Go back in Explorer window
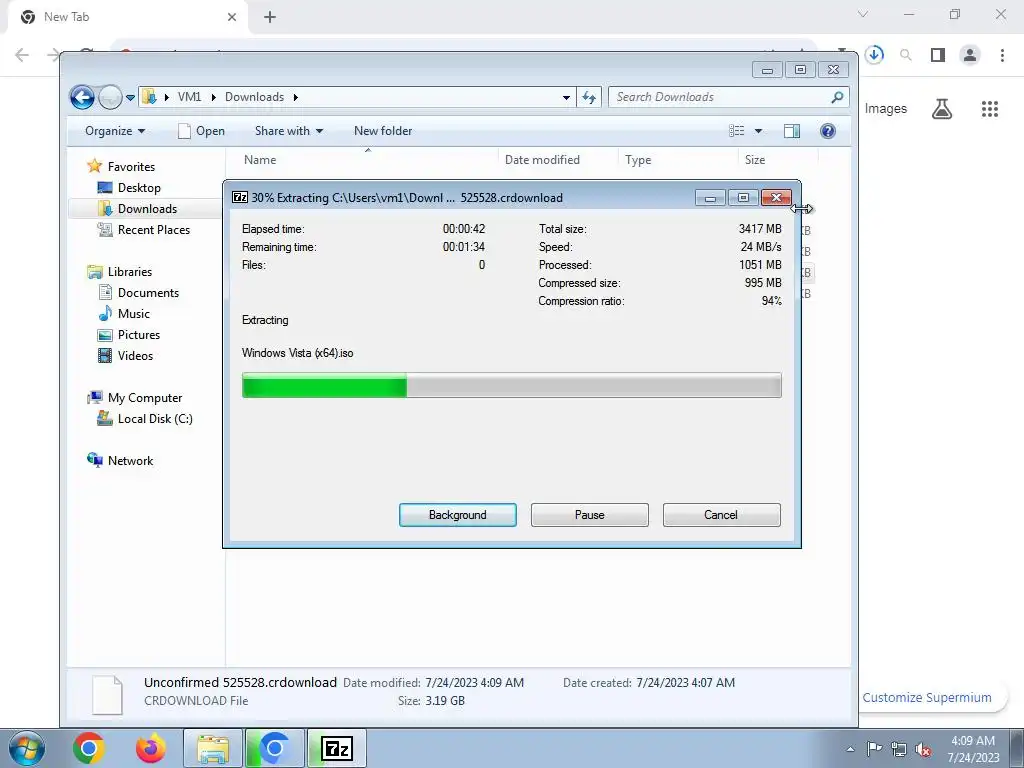The height and width of the screenshot is (768, 1024). click(x=82, y=97)
